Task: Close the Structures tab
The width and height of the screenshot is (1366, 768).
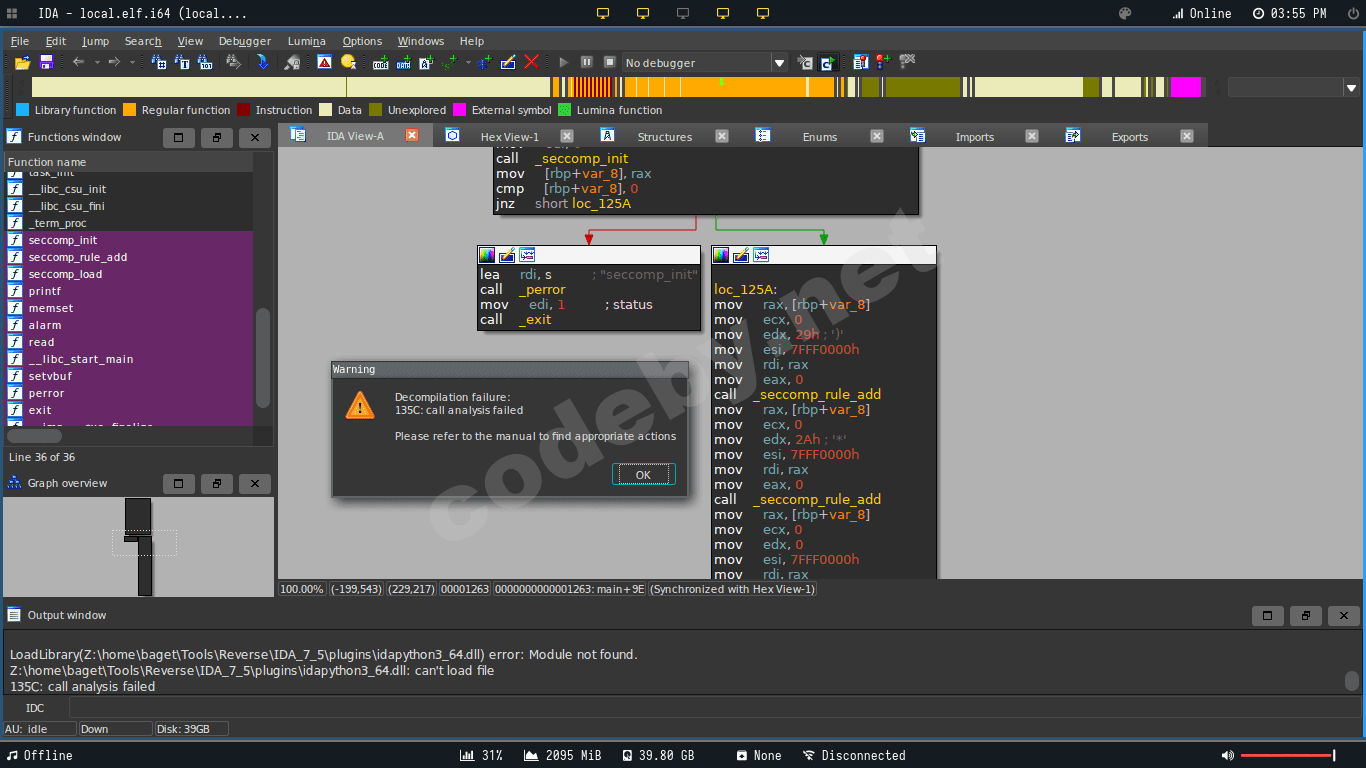Action: click(x=722, y=137)
